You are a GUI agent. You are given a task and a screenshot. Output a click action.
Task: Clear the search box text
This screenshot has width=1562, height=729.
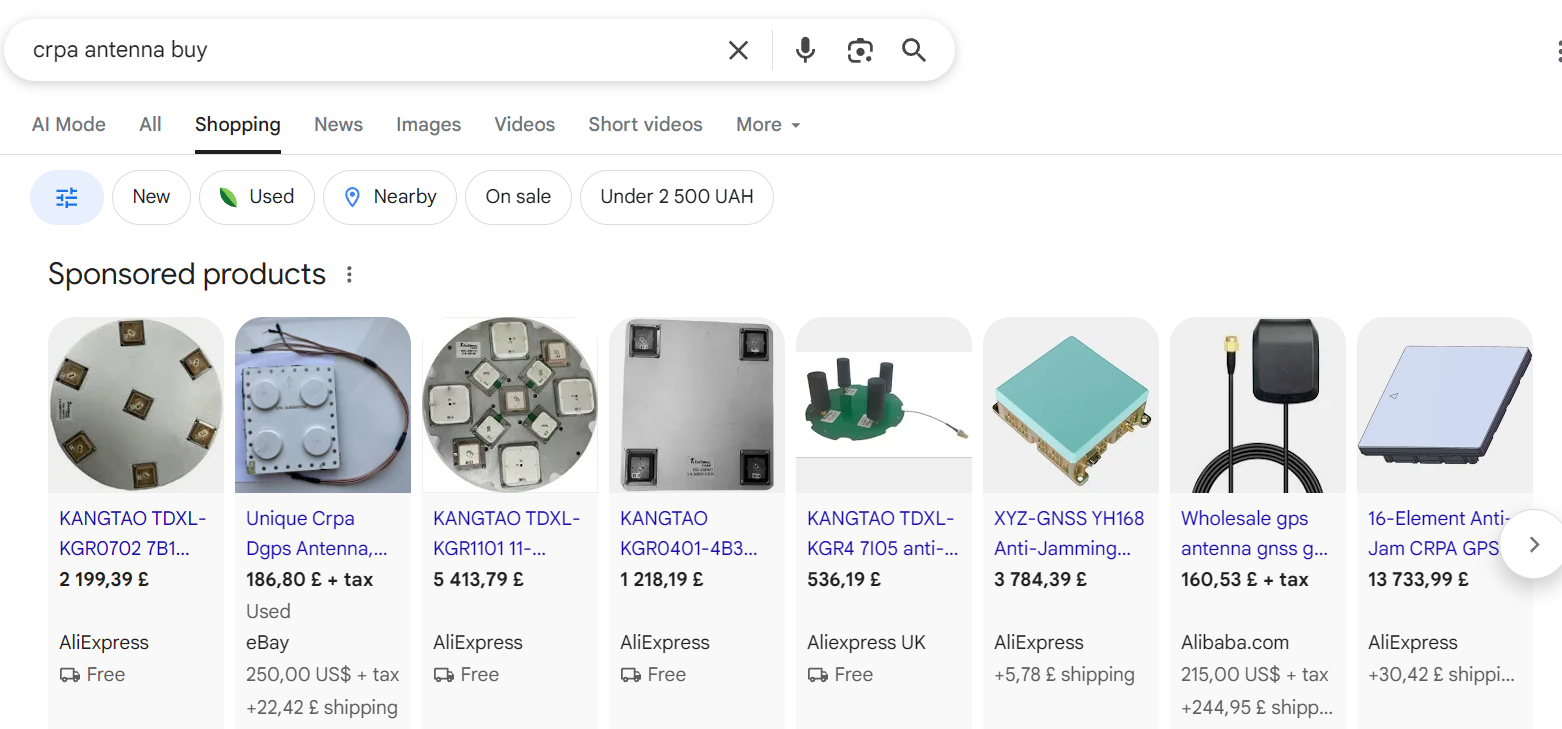[738, 50]
